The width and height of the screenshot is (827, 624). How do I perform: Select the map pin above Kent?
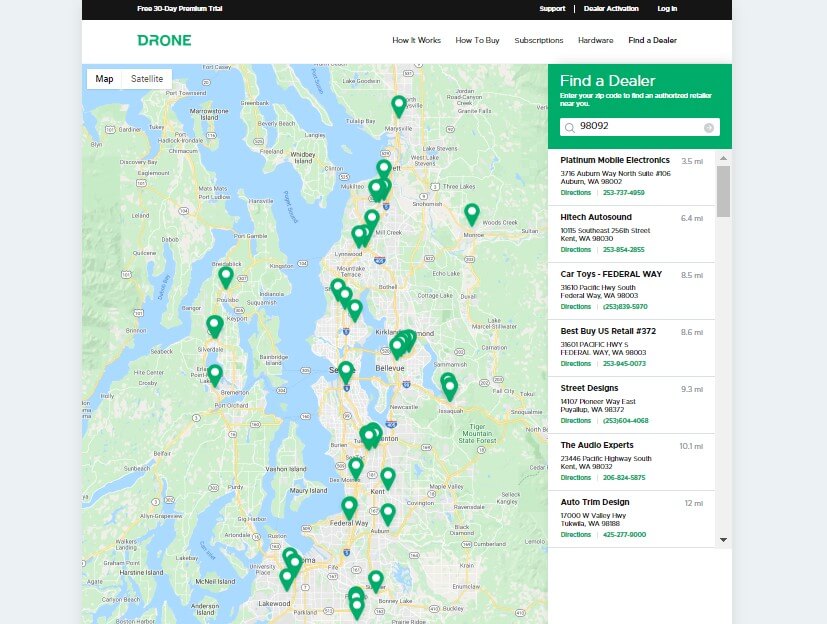388,479
